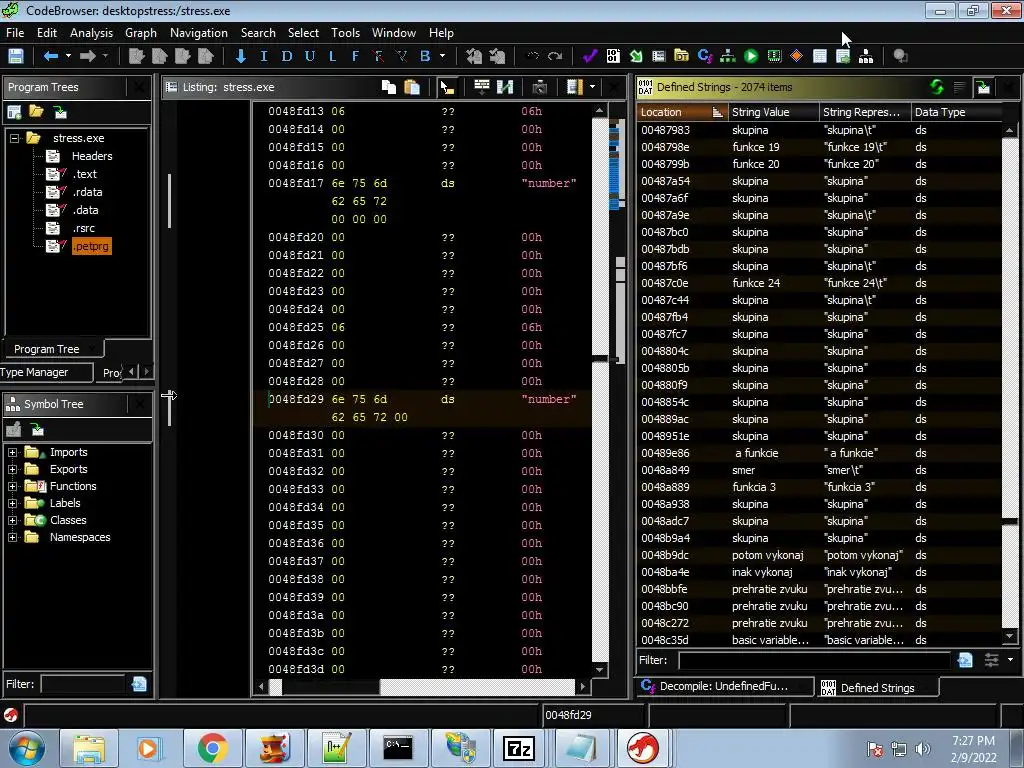Image resolution: width=1024 pixels, height=768 pixels.
Task: Select the 'potom vykonaj' string row
Action: (x=819, y=555)
